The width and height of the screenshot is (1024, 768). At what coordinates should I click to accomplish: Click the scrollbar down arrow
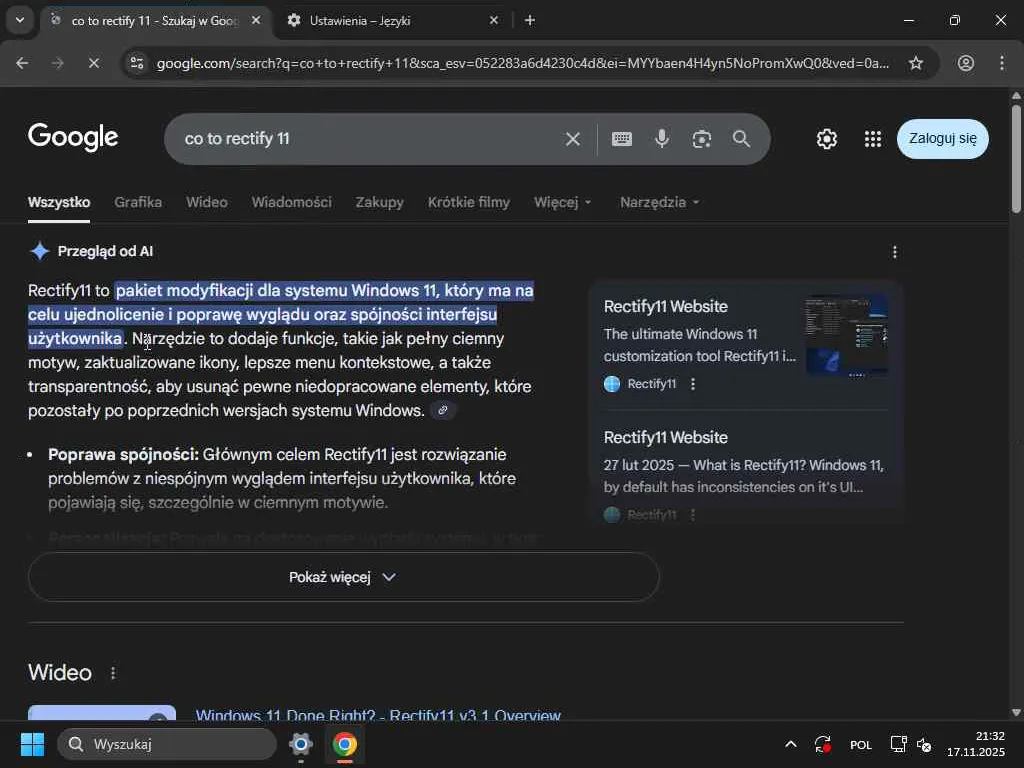(1016, 712)
